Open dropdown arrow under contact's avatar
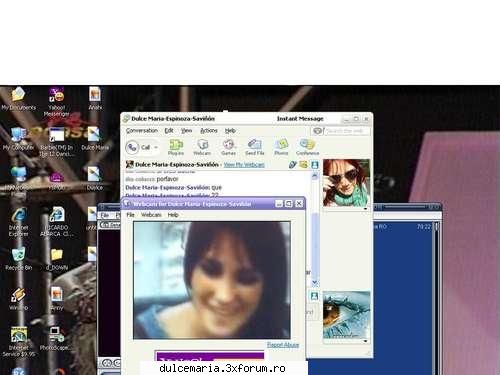 point(365,209)
